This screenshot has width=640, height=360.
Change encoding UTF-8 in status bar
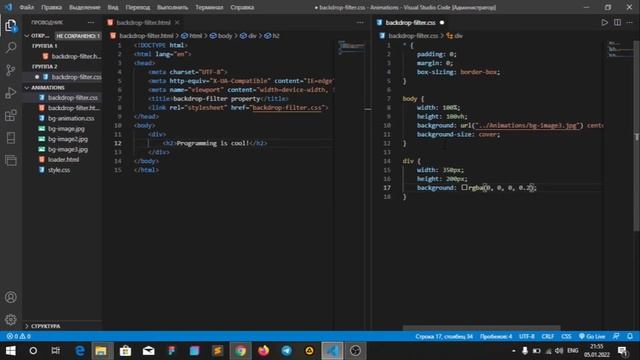pyautogui.click(x=527, y=336)
